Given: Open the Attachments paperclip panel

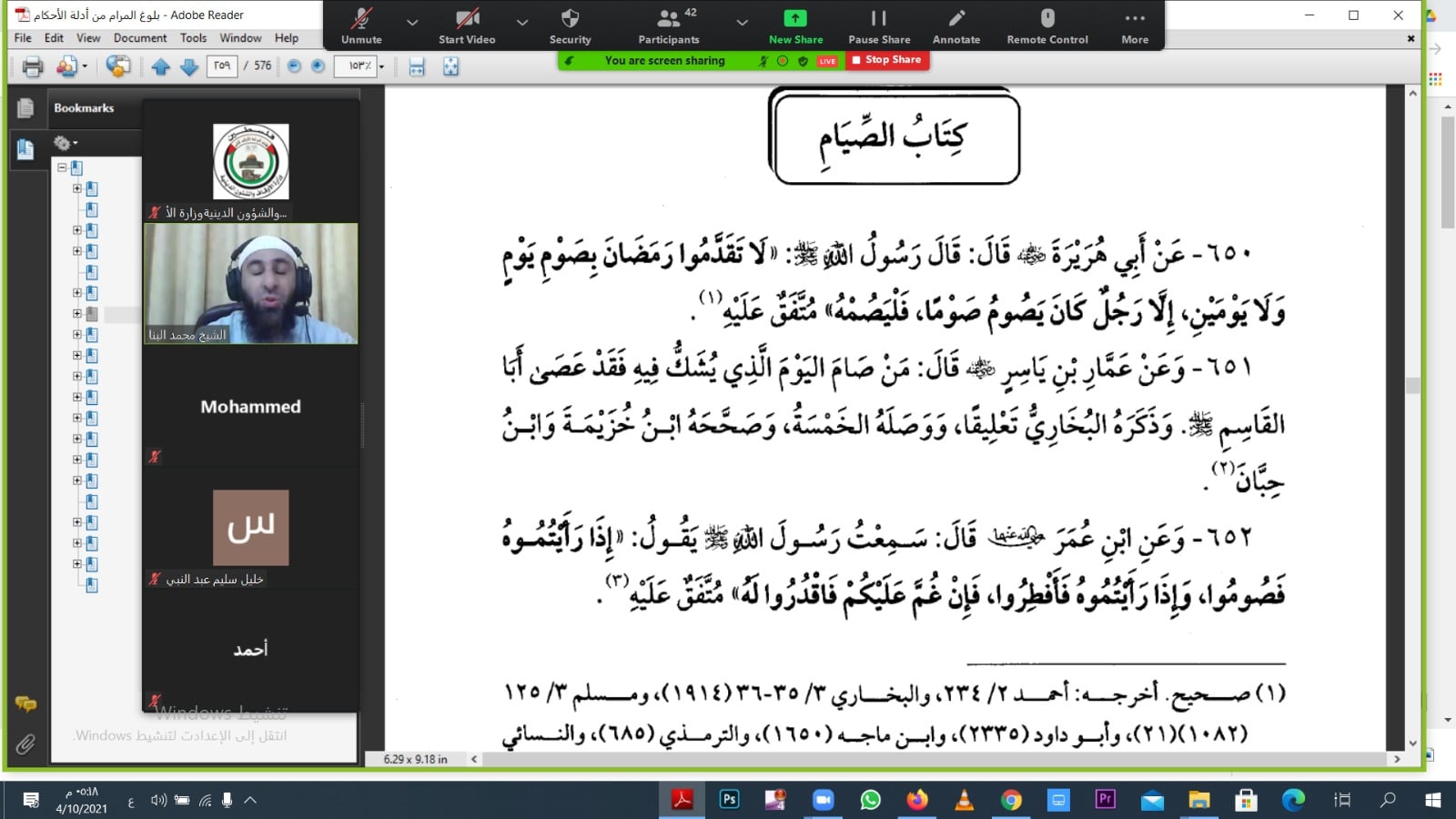Looking at the screenshot, I should (x=25, y=744).
